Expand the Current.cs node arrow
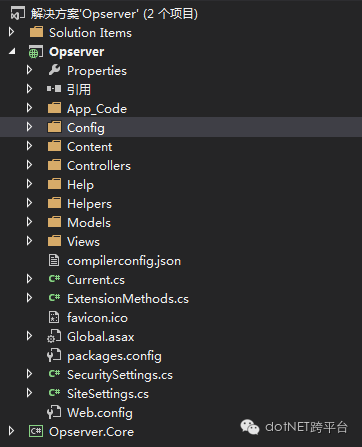This screenshot has height=447, width=362. [30, 279]
